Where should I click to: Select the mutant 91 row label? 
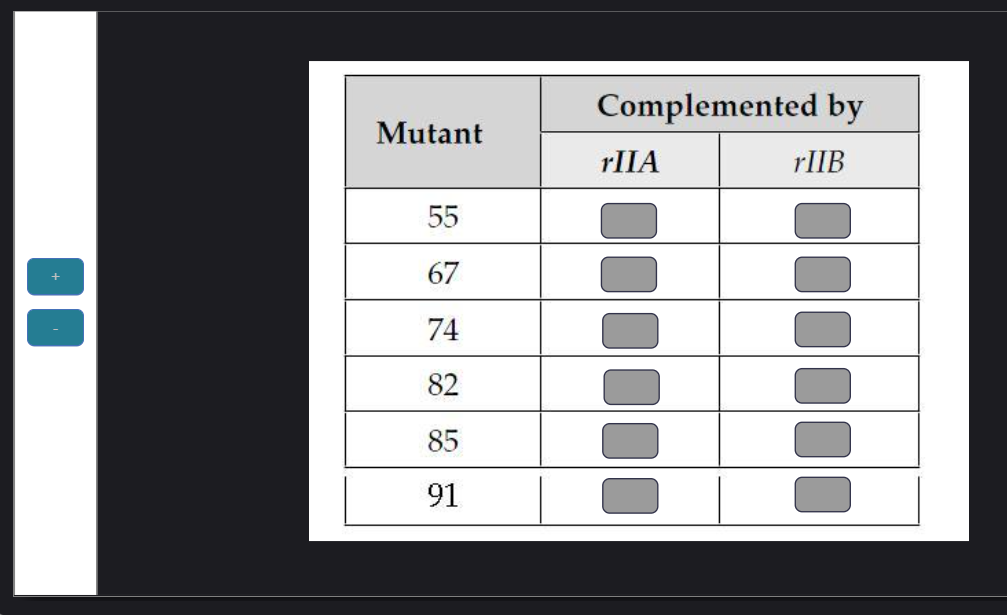tap(443, 492)
